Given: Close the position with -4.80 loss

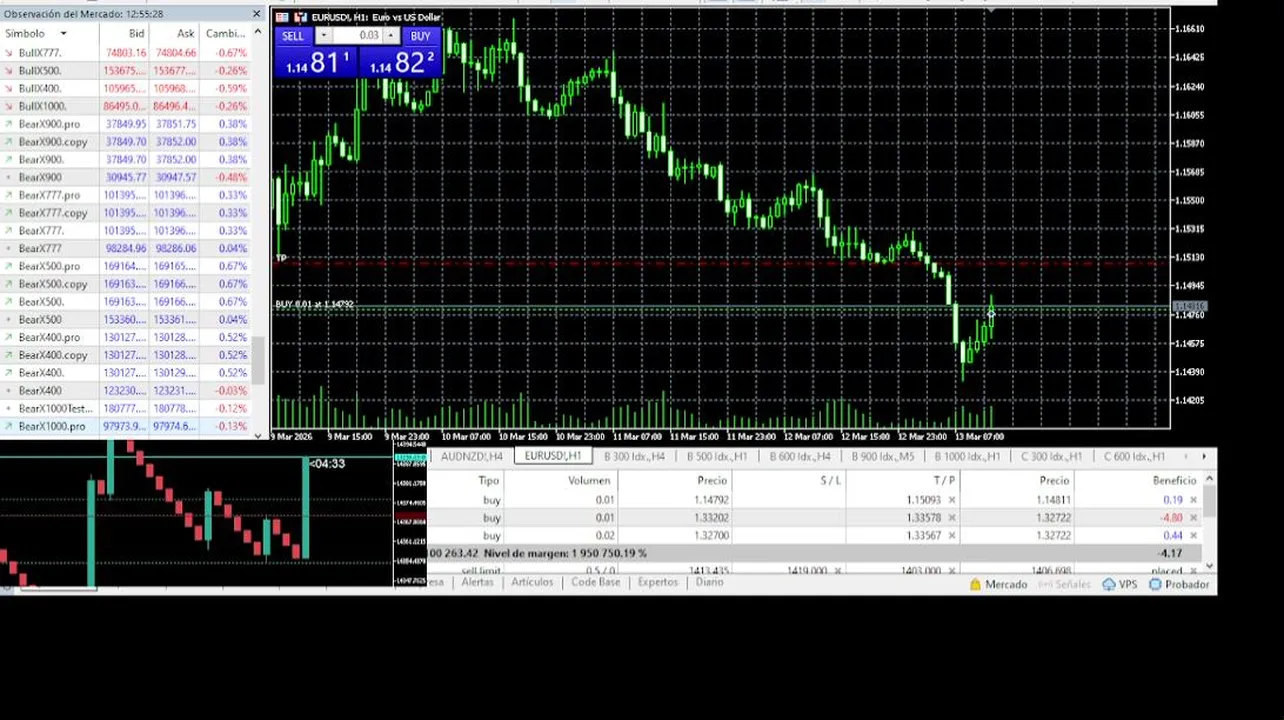Looking at the screenshot, I should [x=1193, y=518].
